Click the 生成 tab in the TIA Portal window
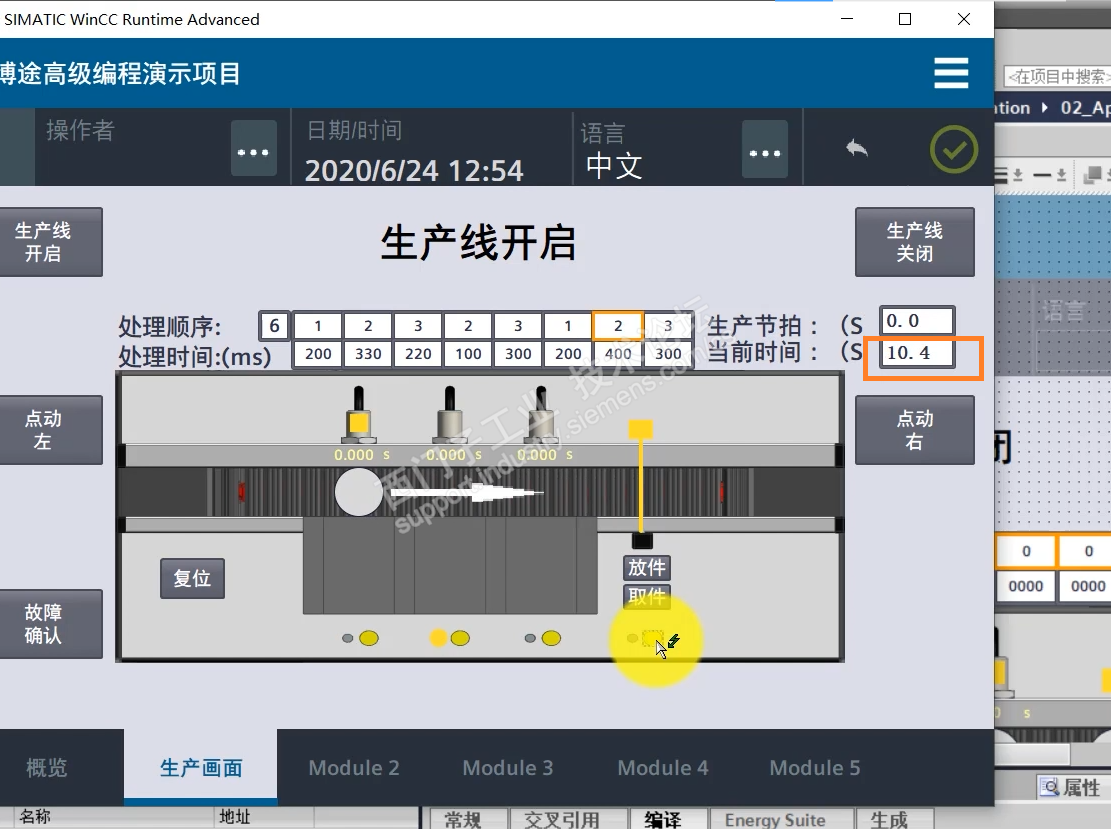1111x829 pixels. 894,819
